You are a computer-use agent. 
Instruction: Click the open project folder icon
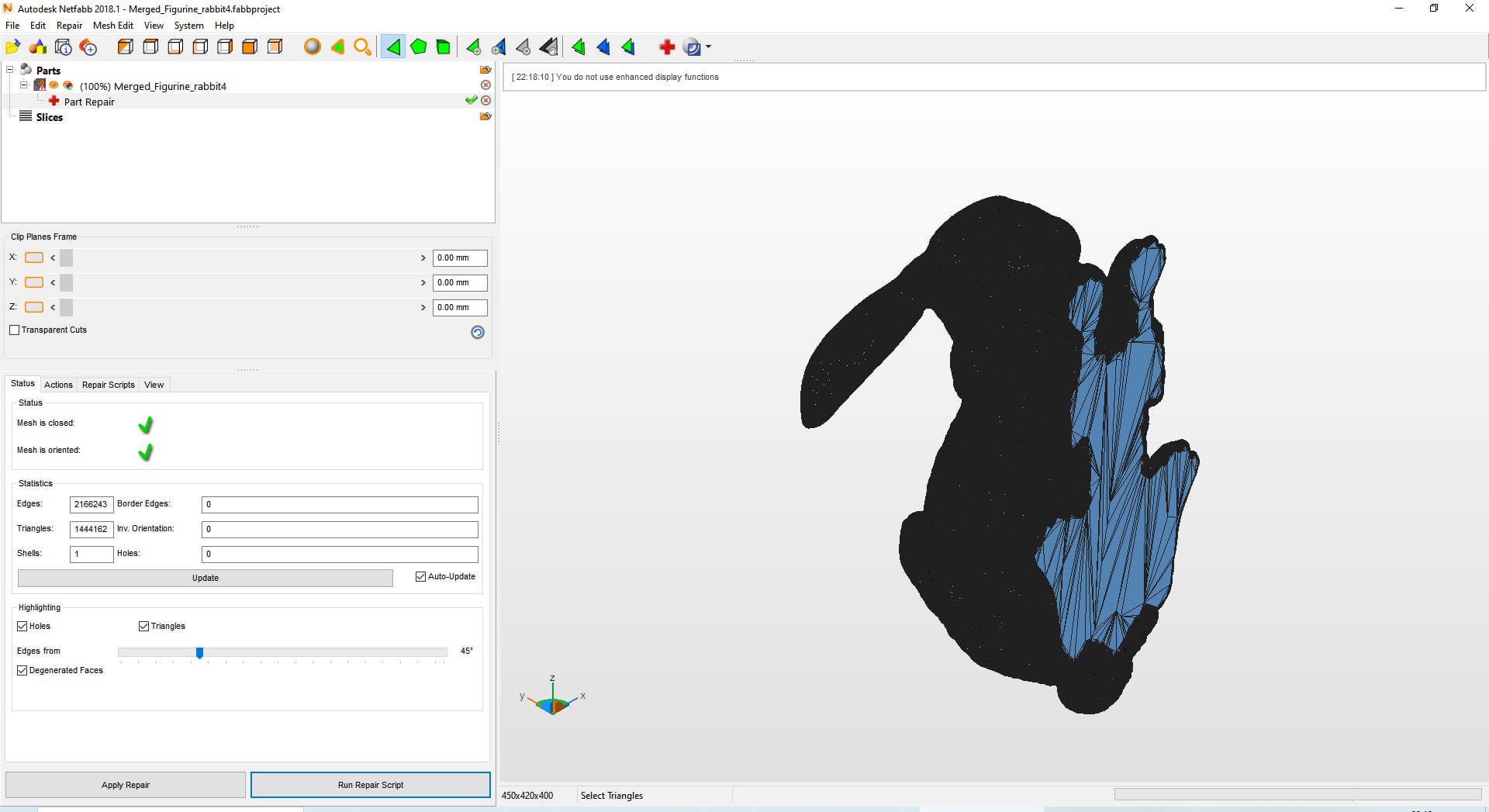click(13, 47)
